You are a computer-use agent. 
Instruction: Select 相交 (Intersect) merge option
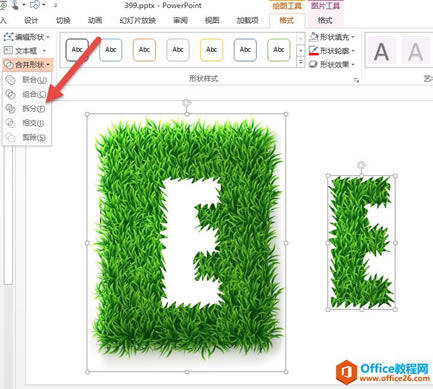[27, 123]
